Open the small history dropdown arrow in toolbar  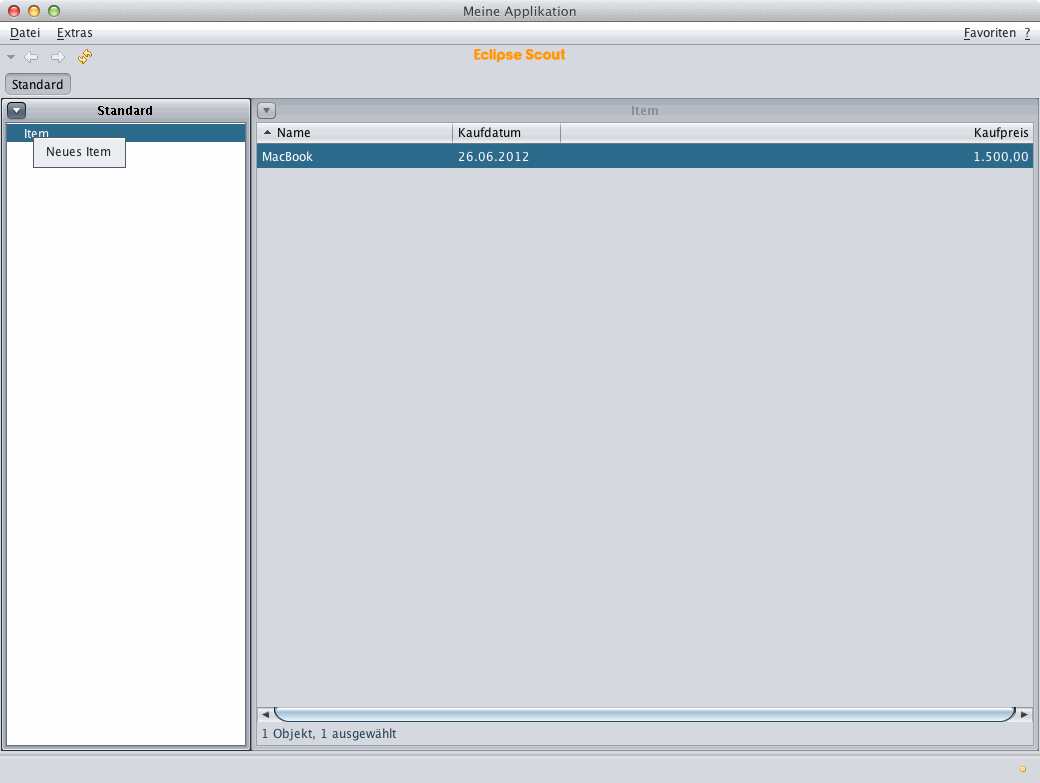click(x=11, y=57)
